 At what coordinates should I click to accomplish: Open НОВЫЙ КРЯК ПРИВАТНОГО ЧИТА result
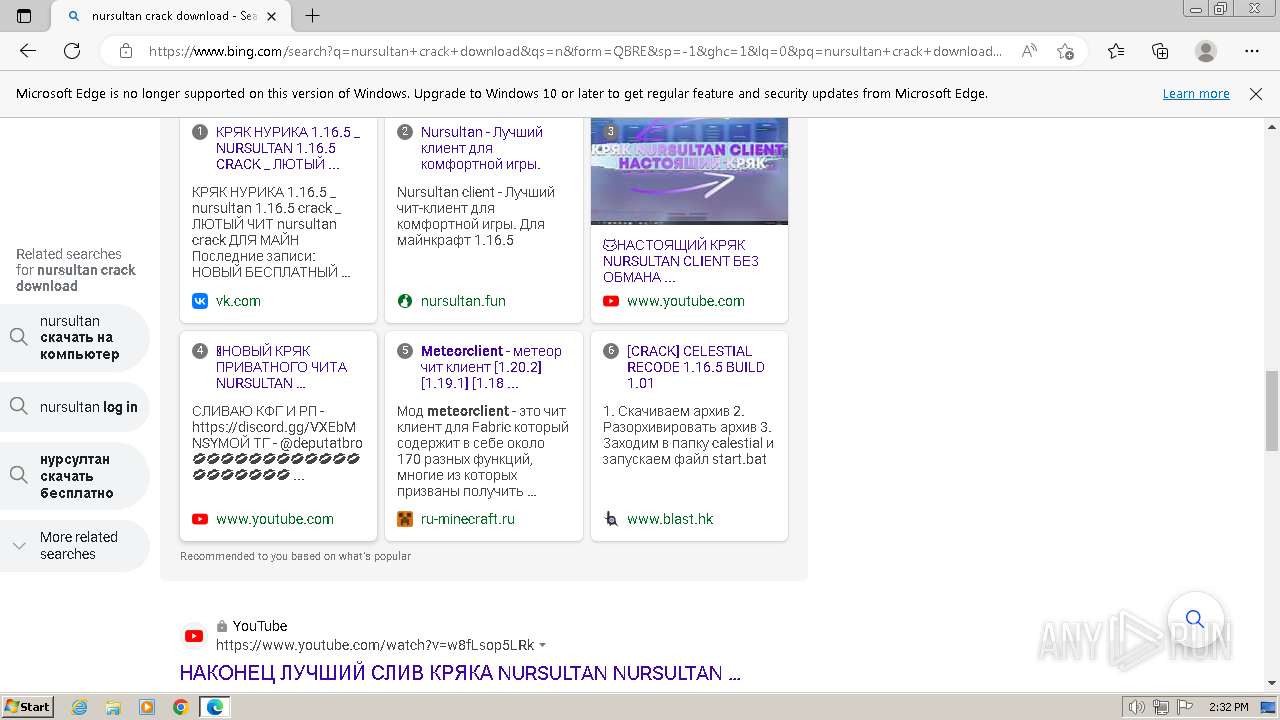click(x=282, y=367)
